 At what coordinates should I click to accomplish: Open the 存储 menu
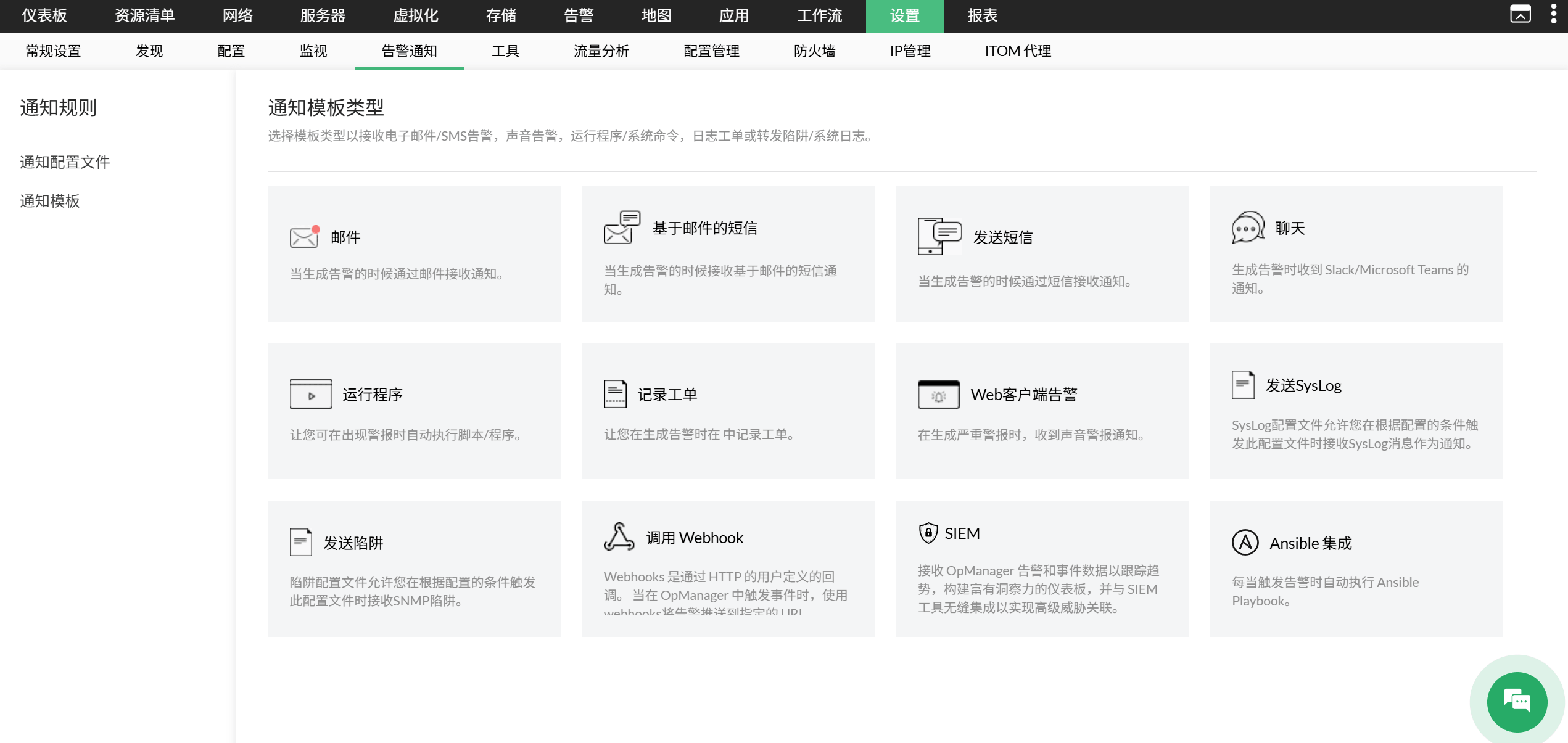click(x=501, y=15)
